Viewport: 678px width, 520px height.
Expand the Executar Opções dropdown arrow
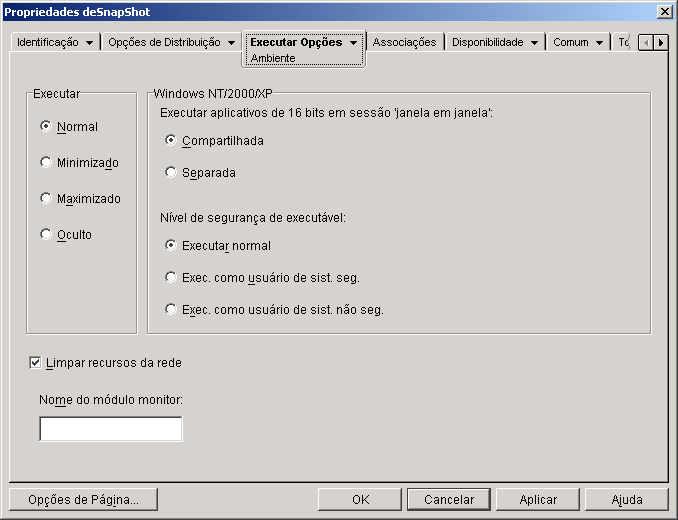[x=353, y=43]
